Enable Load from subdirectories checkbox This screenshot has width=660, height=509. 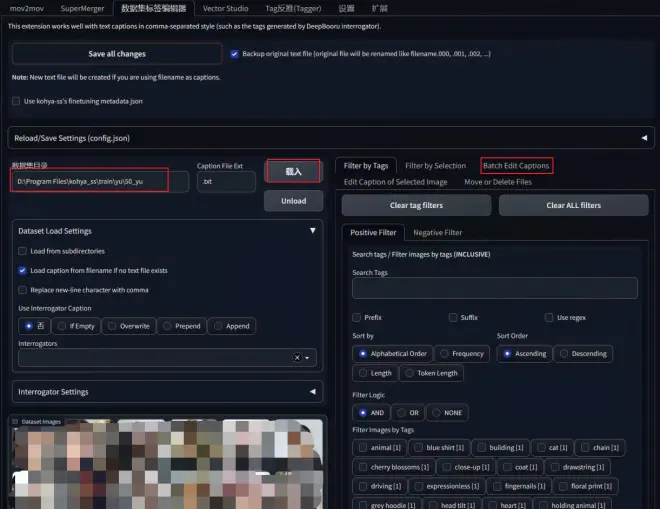(22, 251)
